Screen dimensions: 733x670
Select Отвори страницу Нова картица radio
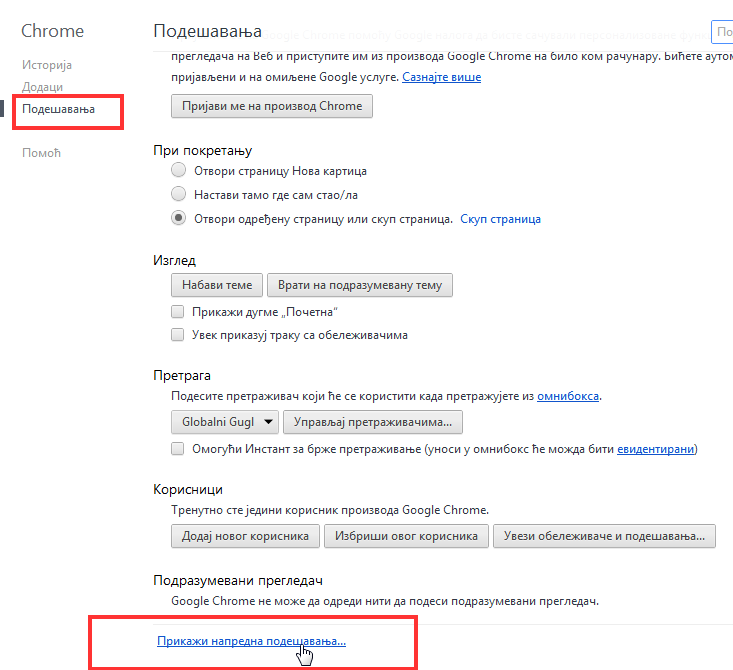point(178,170)
